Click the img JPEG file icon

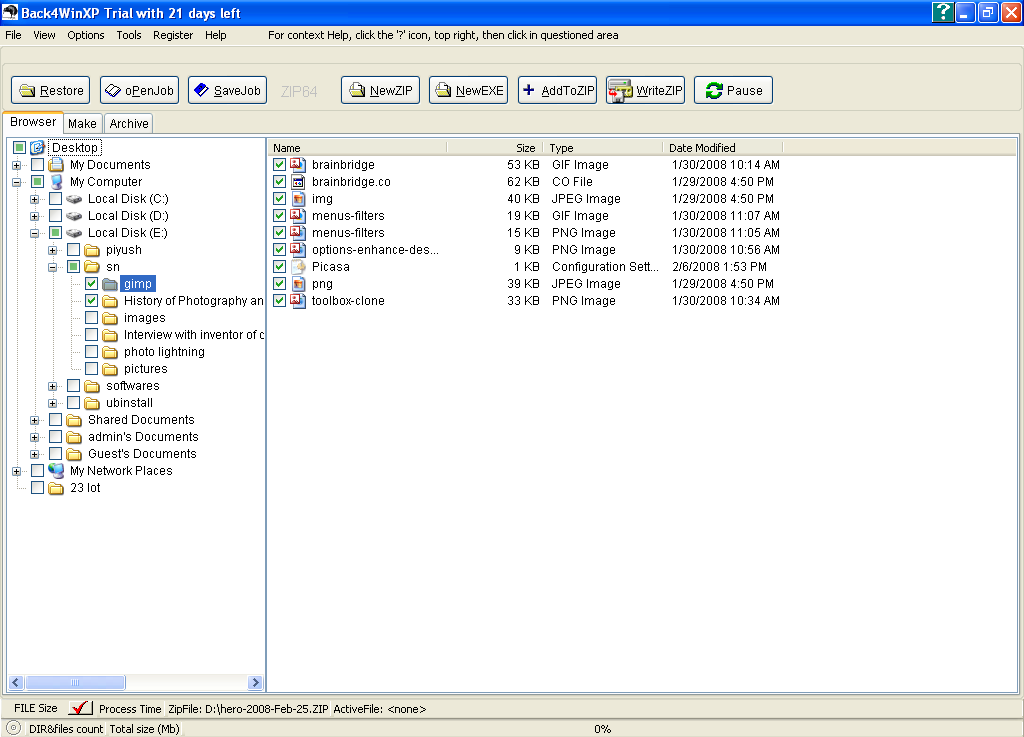tap(298, 198)
